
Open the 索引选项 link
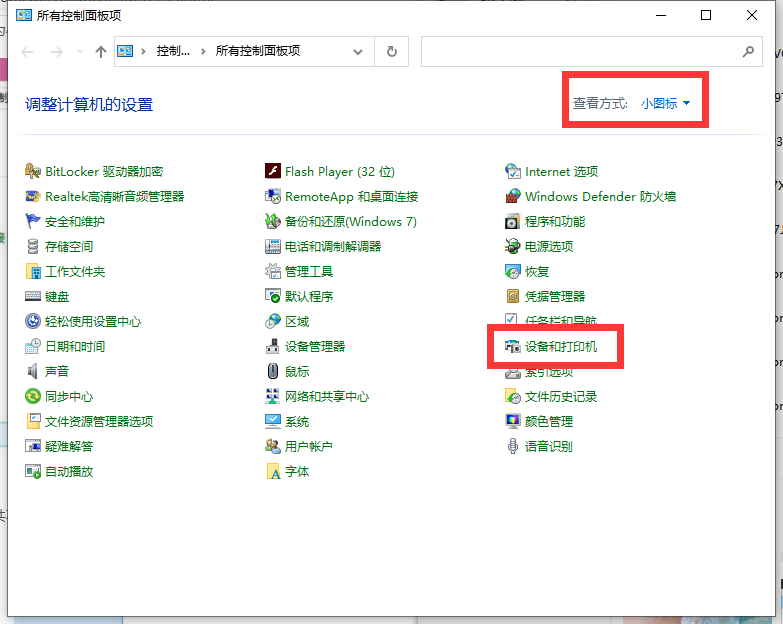tap(548, 372)
